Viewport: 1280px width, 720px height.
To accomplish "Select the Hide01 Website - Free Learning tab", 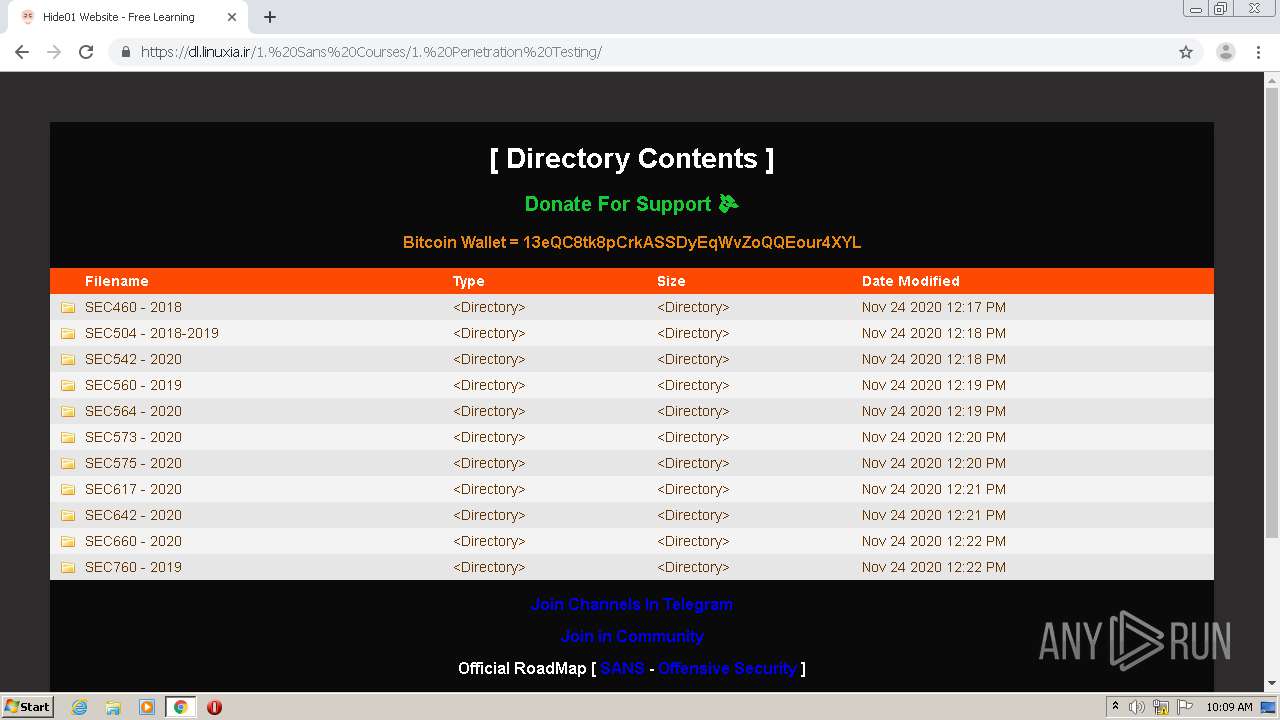I will click(127, 17).
